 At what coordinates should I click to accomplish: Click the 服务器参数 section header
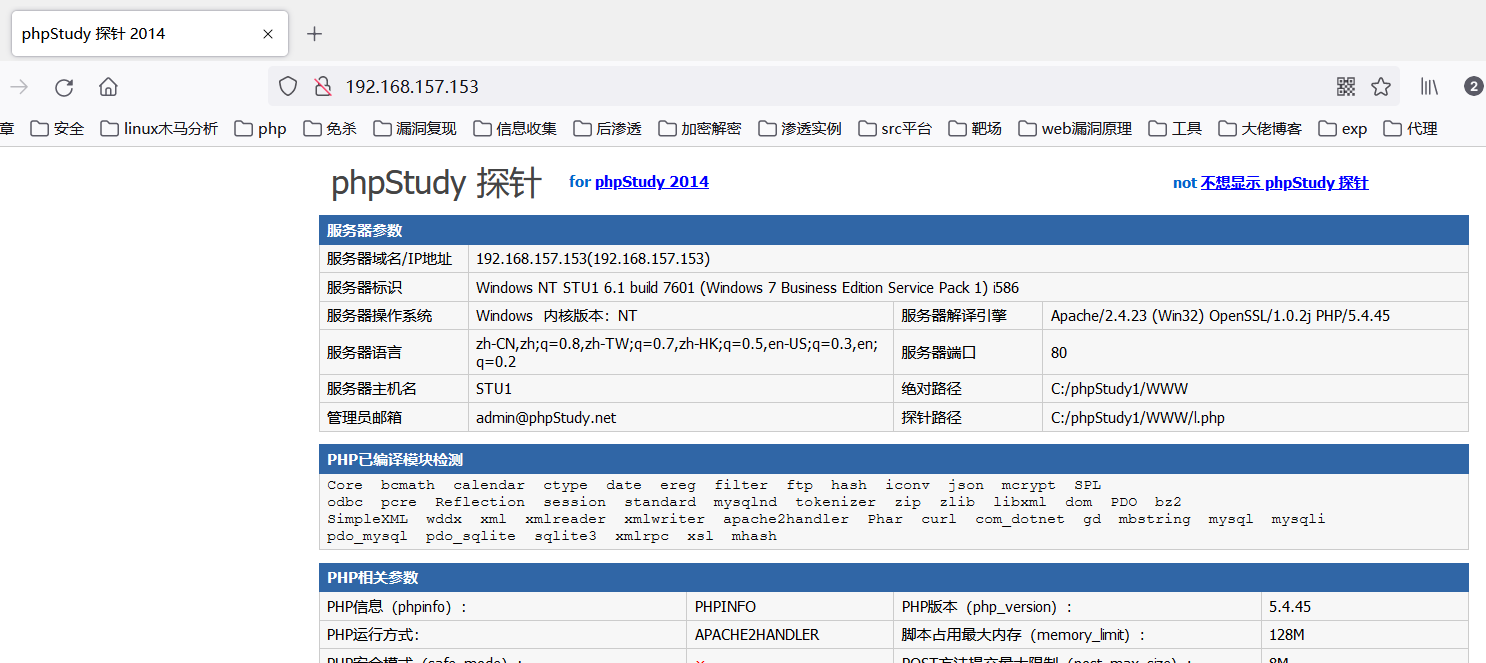click(894, 230)
